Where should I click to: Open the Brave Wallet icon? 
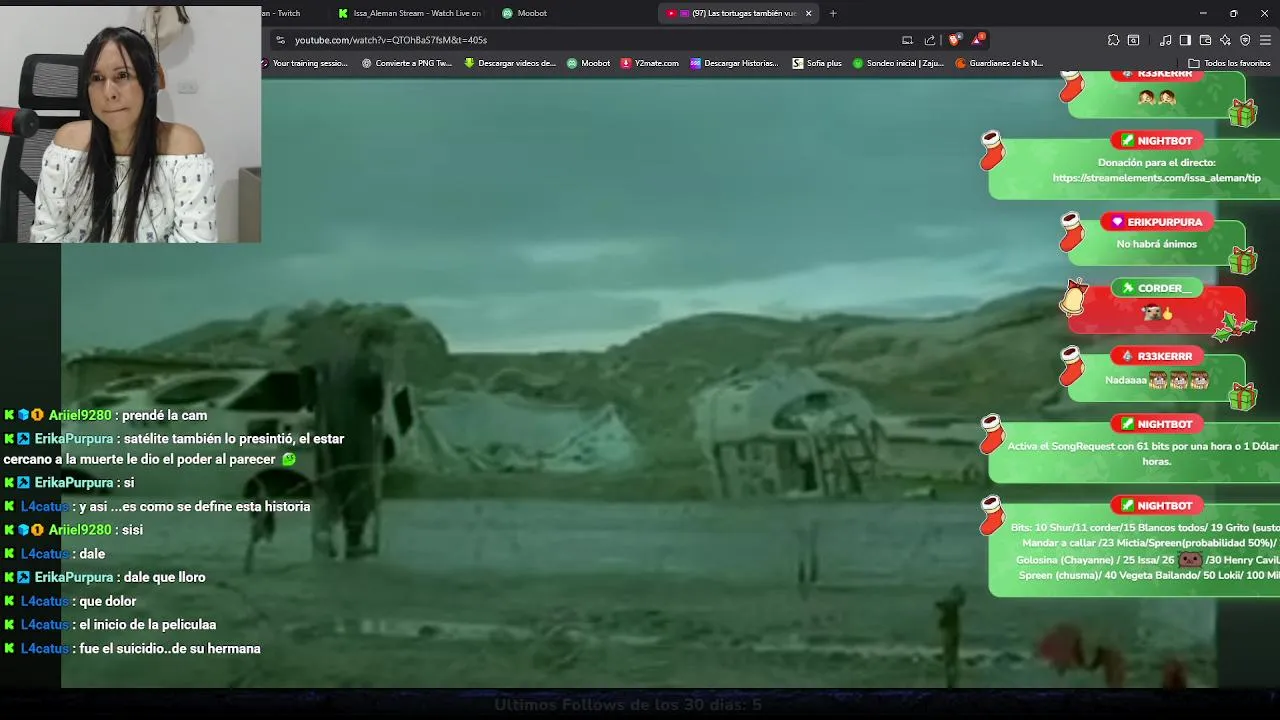click(x=1205, y=40)
